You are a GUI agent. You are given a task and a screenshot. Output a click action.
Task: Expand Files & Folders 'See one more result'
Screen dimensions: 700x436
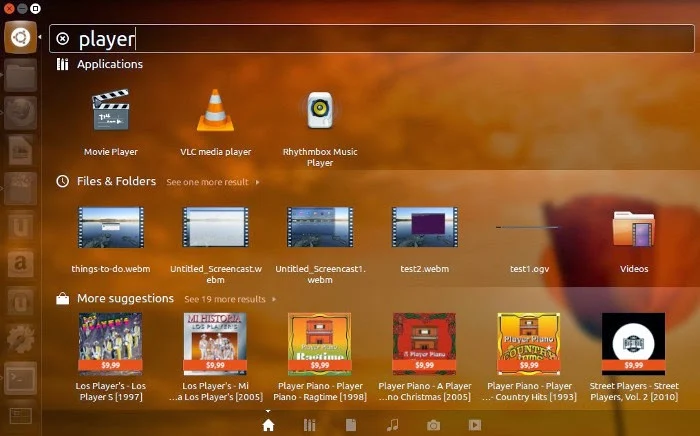212,182
